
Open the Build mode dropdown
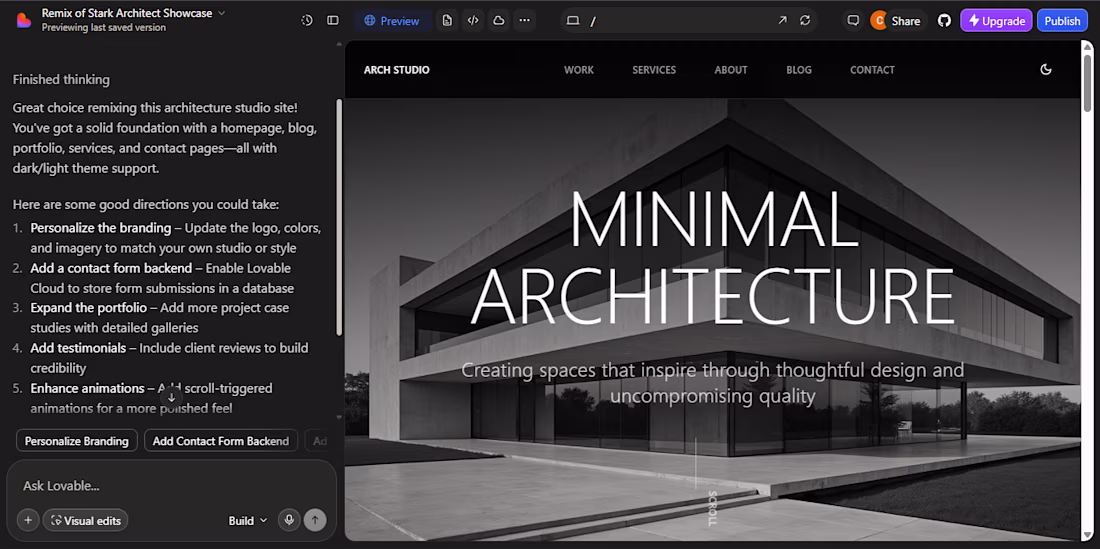[248, 520]
